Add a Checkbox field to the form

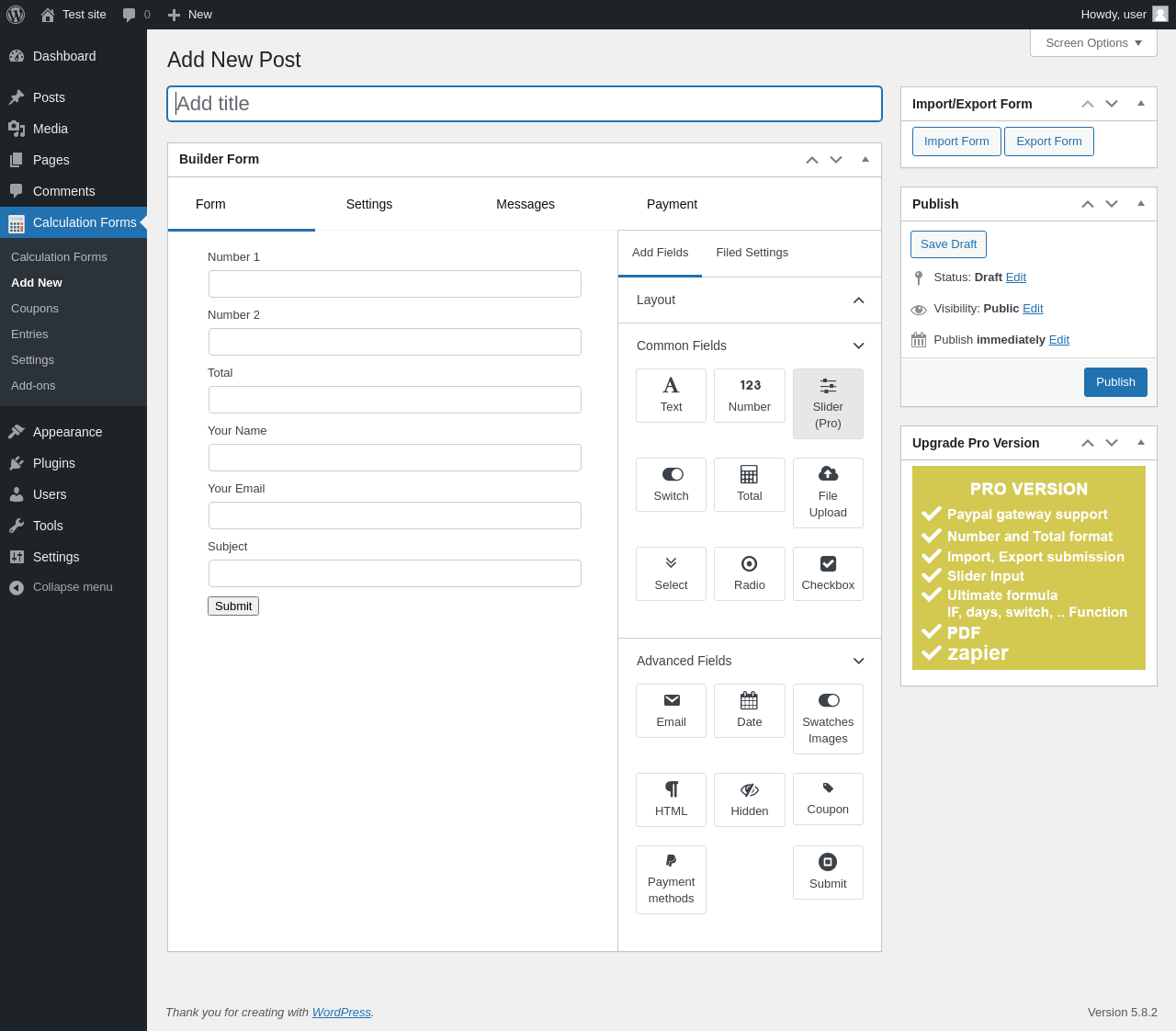(x=828, y=573)
